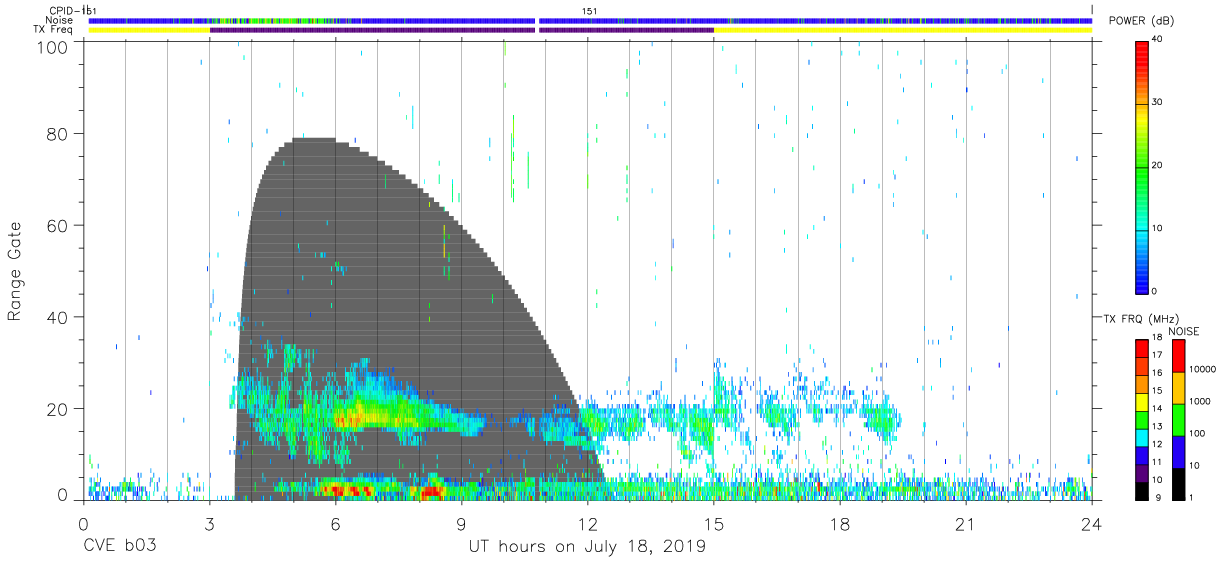Click the 9 label on TX FRQ scale
Image resolution: width=1228 pixels, height=567 pixels.
(x=1156, y=497)
